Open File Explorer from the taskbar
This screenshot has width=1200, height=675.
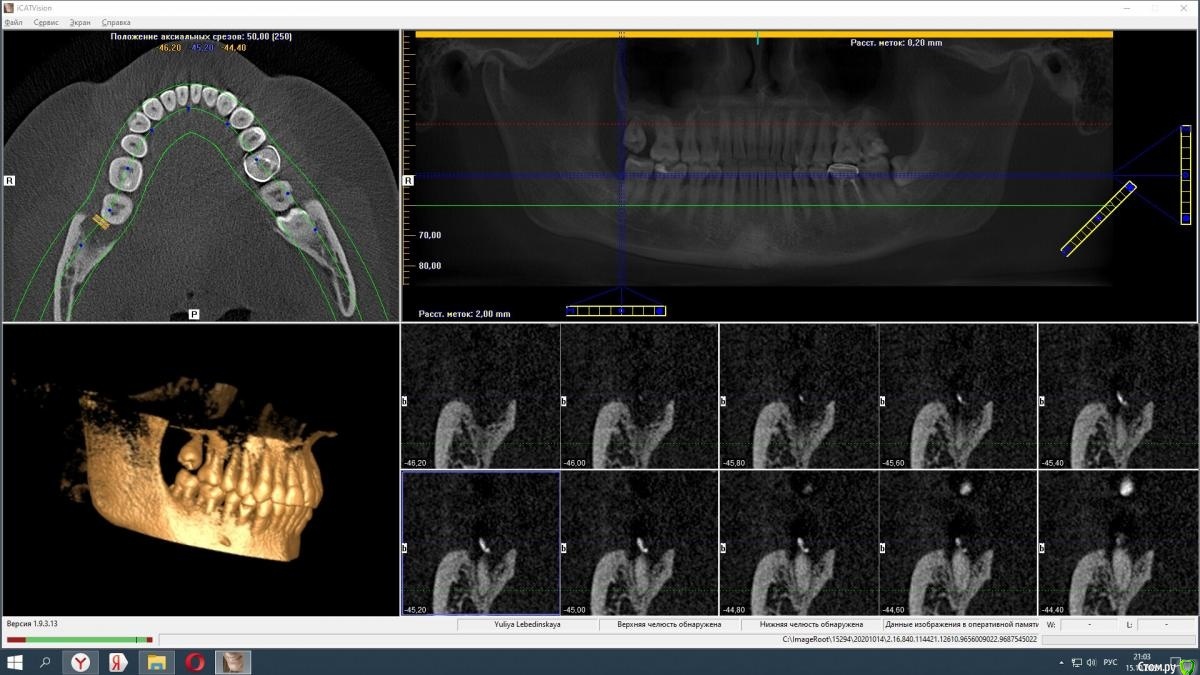pyautogui.click(x=157, y=662)
